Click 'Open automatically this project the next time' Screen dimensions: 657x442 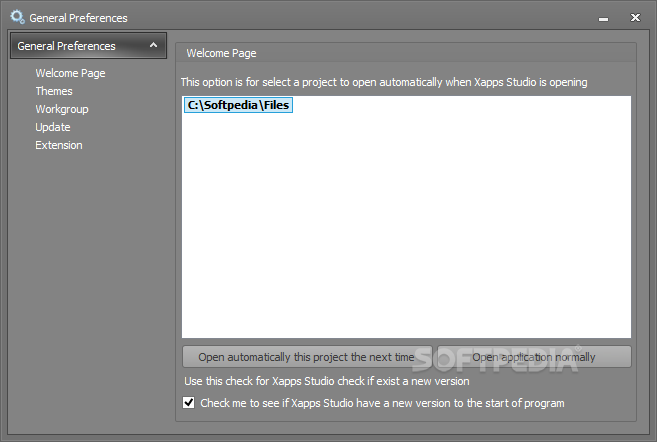307,357
